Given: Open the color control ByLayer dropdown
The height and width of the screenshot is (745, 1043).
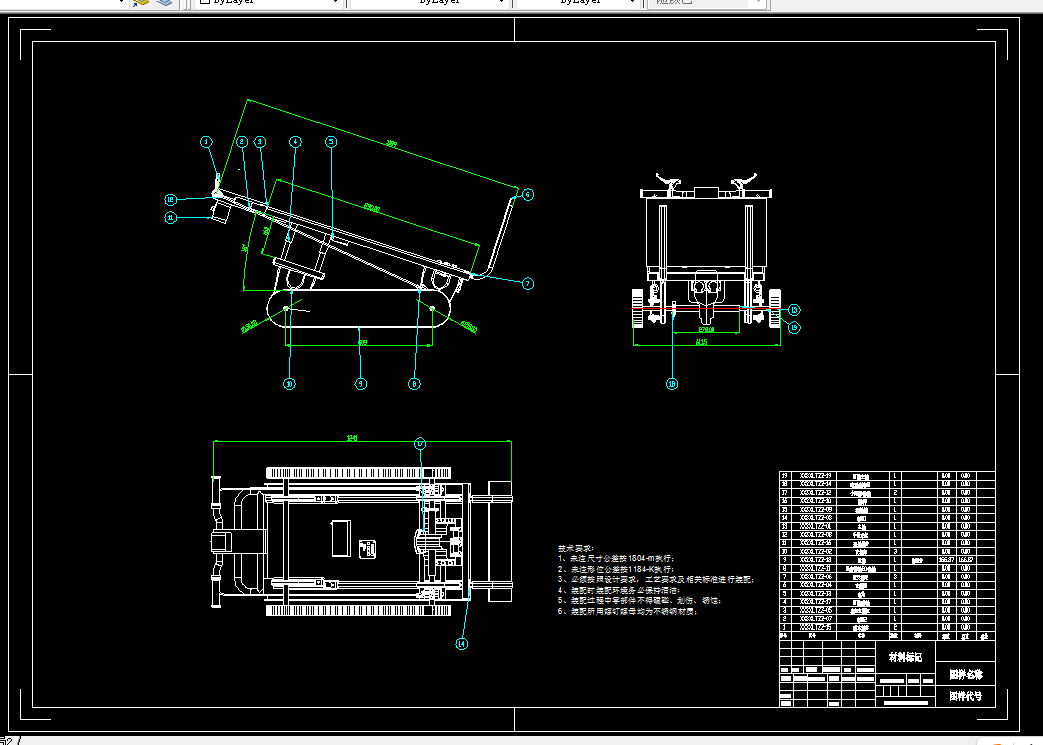Looking at the screenshot, I should [x=269, y=3].
